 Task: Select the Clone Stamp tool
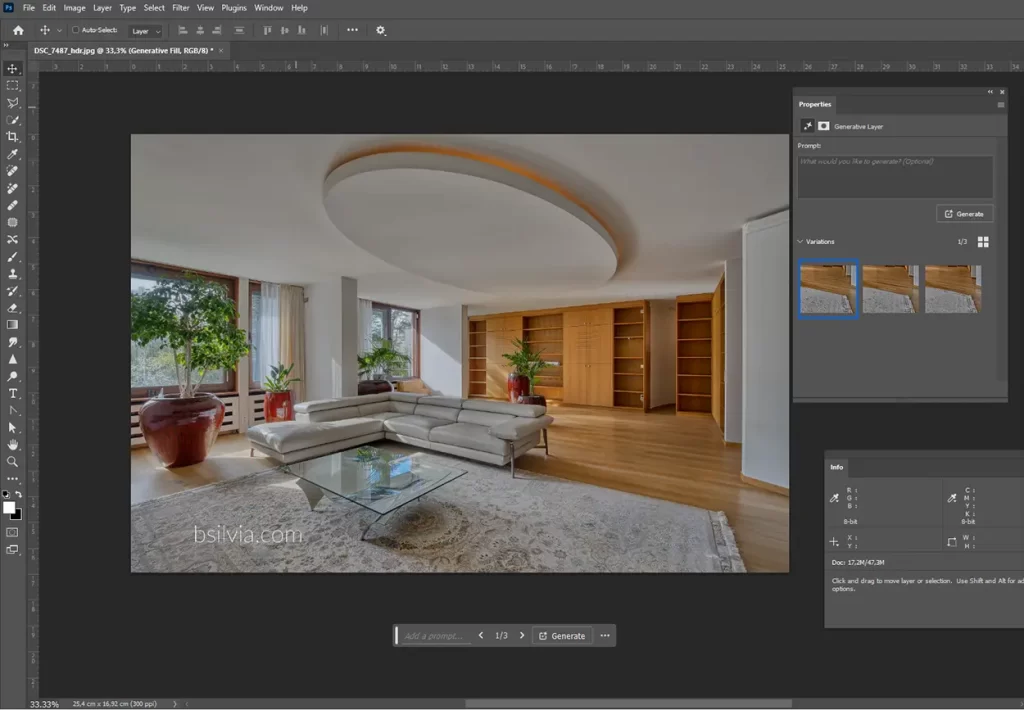coord(12,274)
